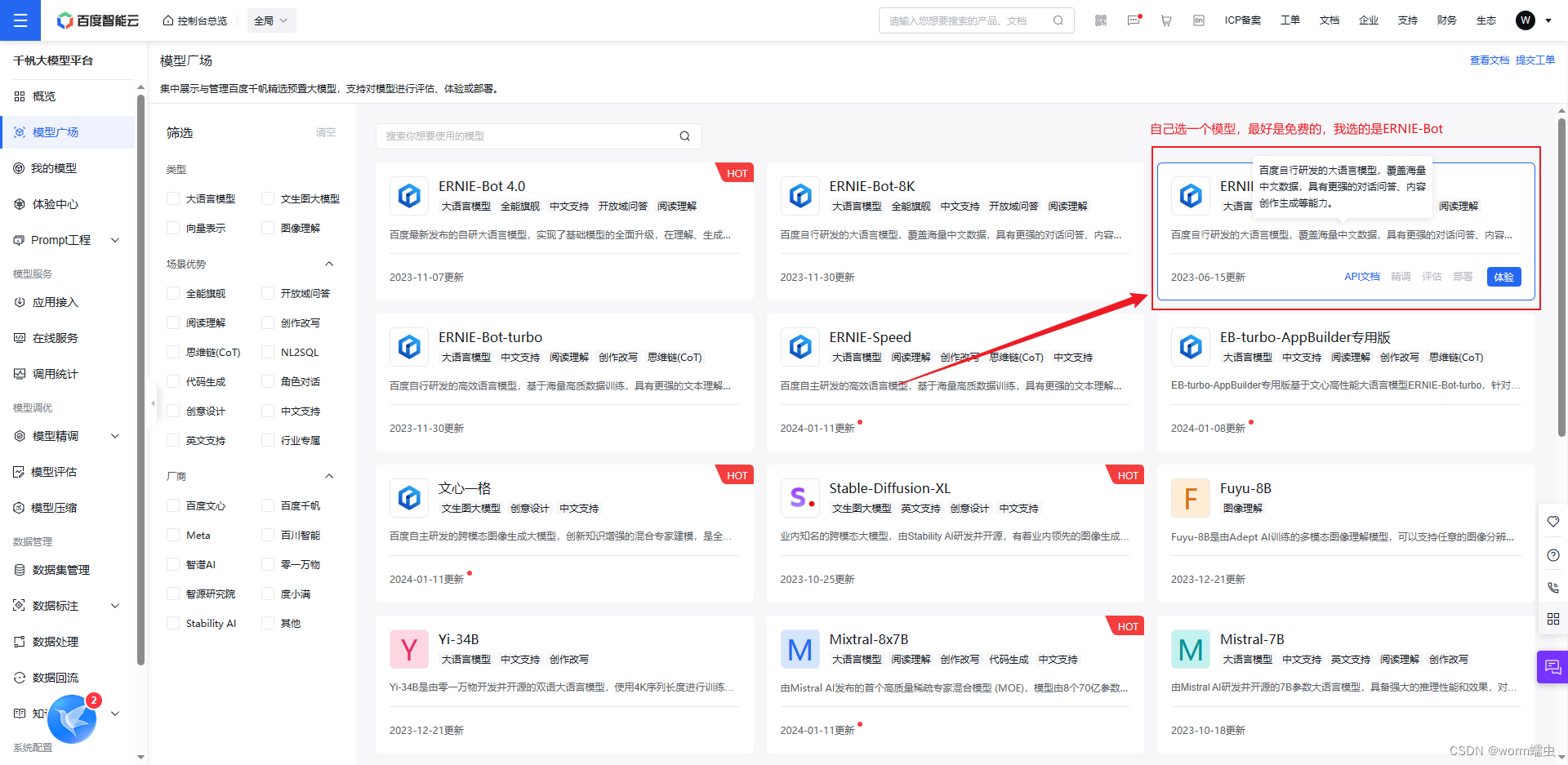This screenshot has height=765, width=1568.
Task: Collapse the 场景优势 filter section
Action: pyautogui.click(x=329, y=264)
